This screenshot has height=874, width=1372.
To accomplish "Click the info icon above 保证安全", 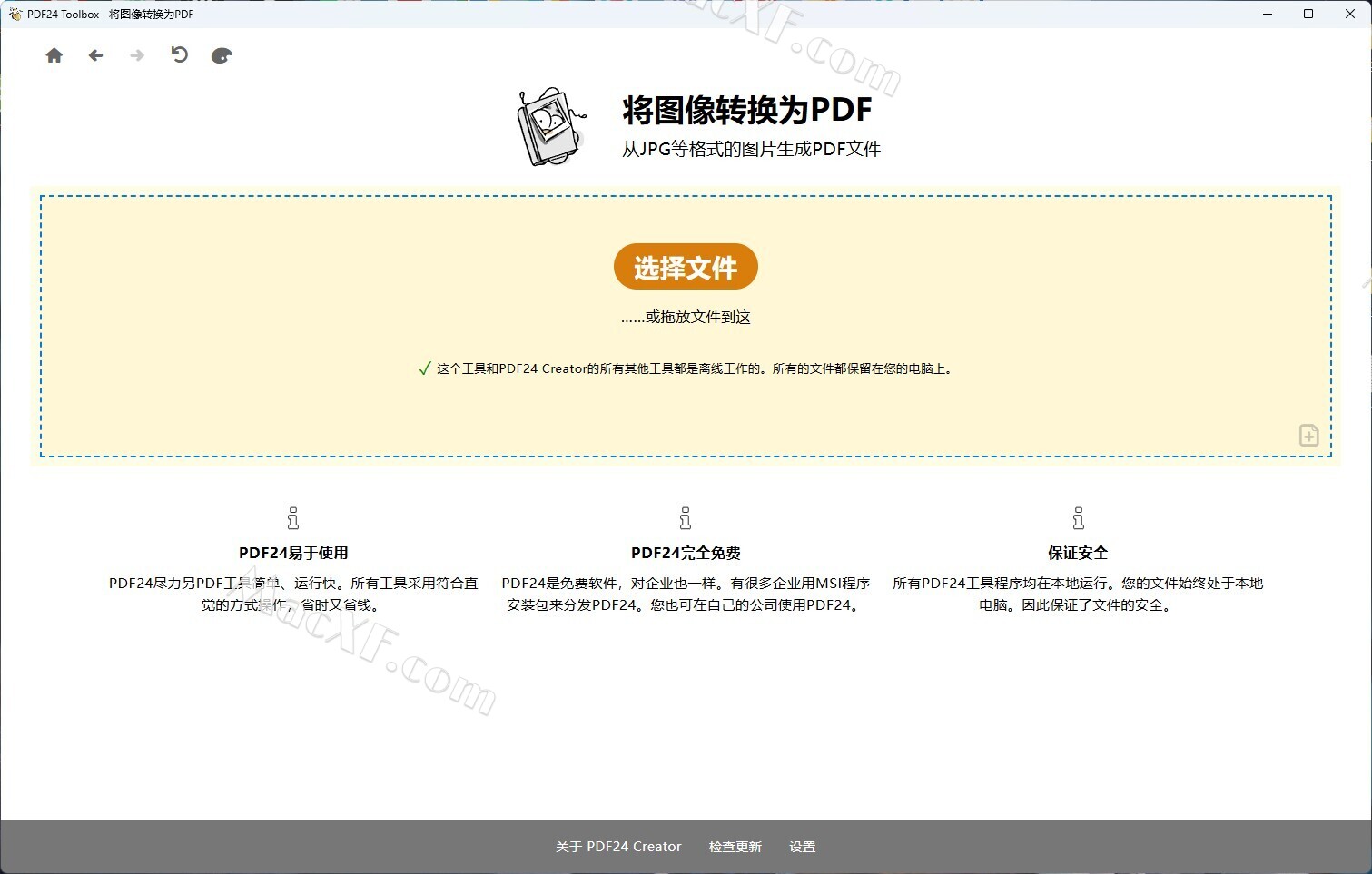I will click(1078, 518).
